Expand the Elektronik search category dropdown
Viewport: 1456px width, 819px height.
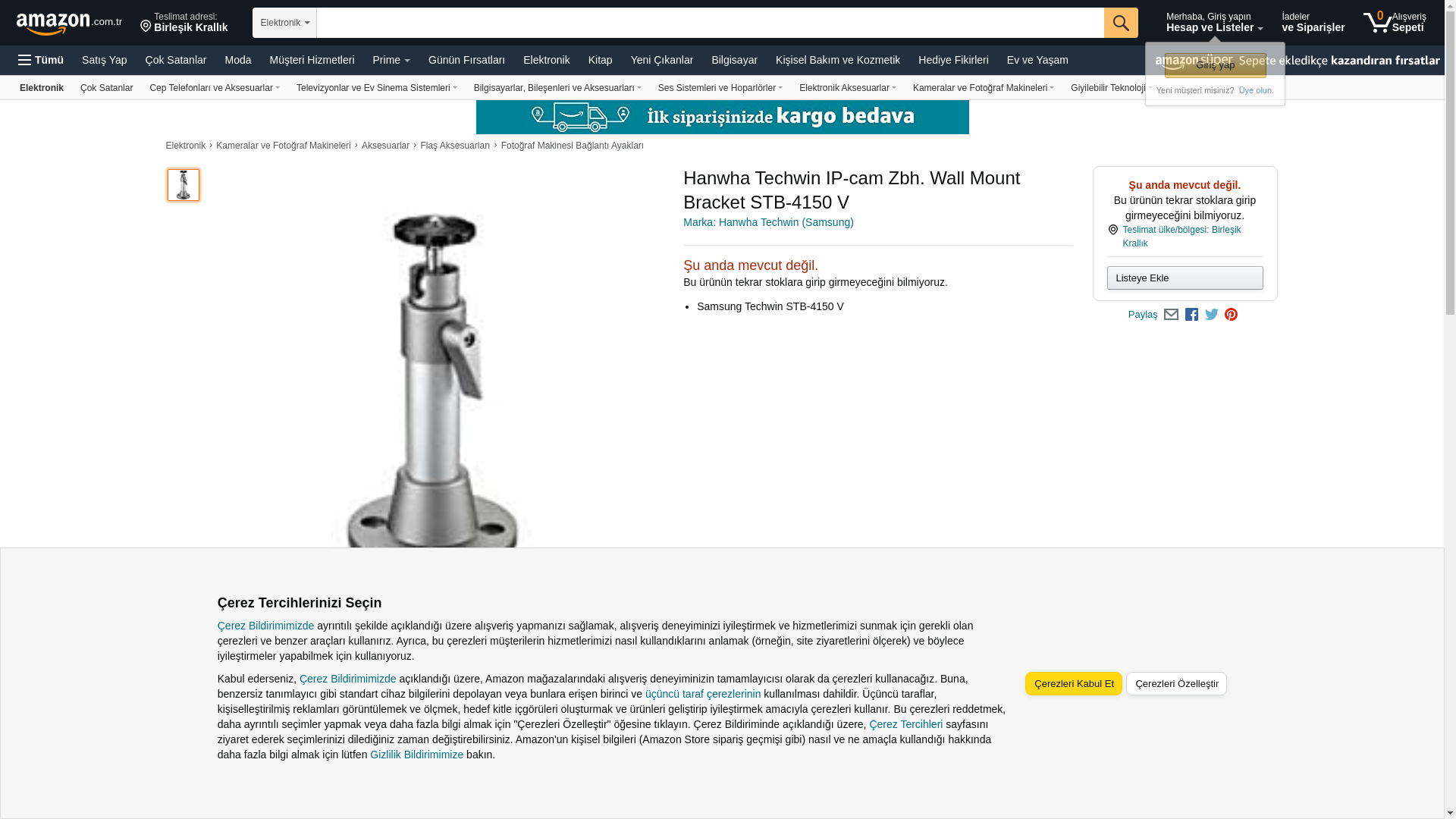(284, 23)
